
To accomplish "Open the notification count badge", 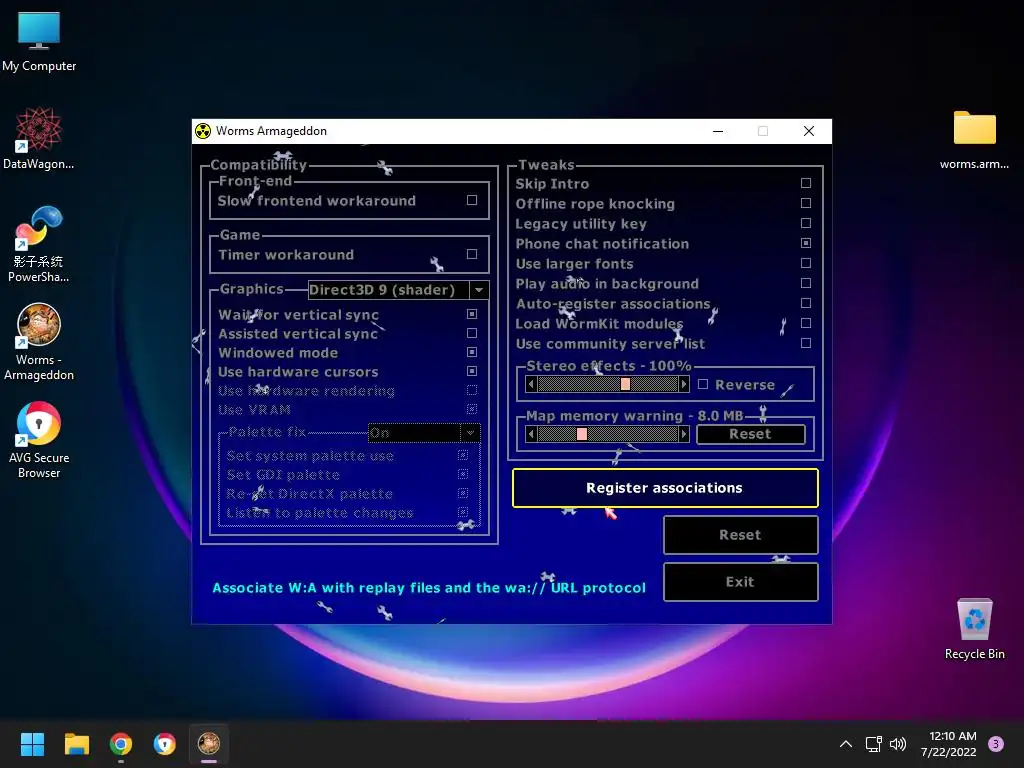I will [996, 744].
